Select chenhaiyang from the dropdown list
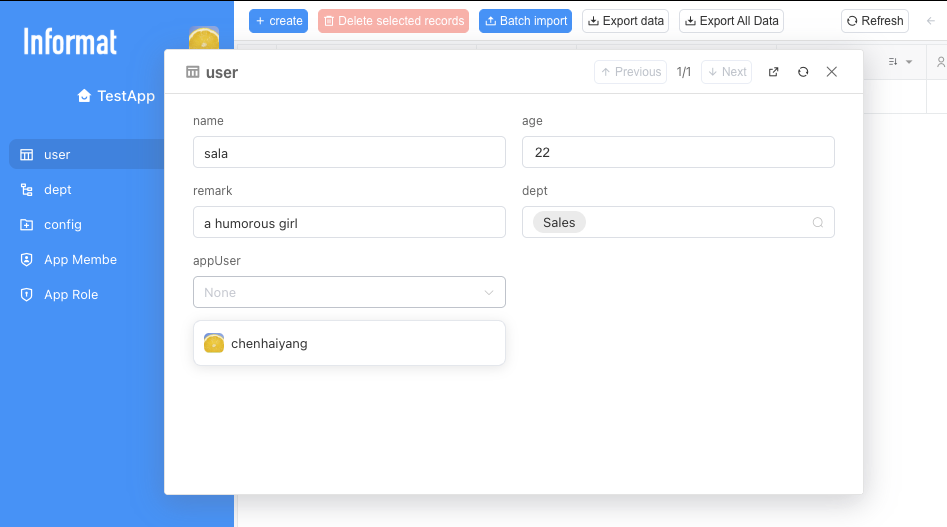Image resolution: width=947 pixels, height=527 pixels. pyautogui.click(x=269, y=343)
